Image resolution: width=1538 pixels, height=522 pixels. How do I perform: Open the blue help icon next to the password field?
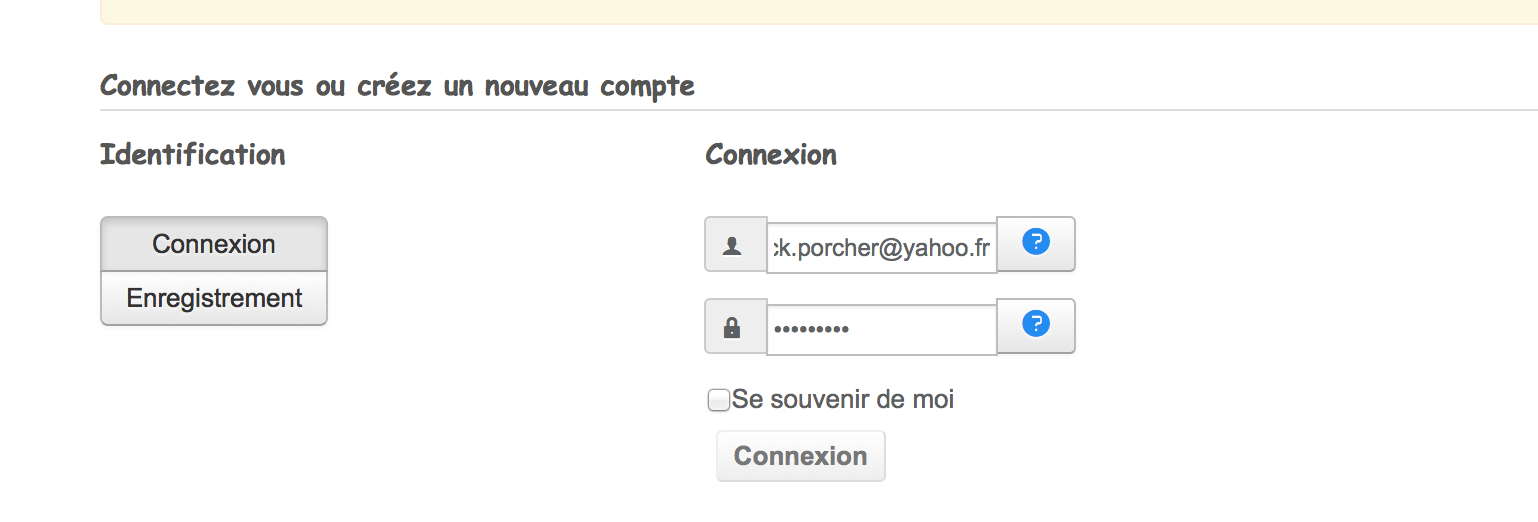(1036, 324)
